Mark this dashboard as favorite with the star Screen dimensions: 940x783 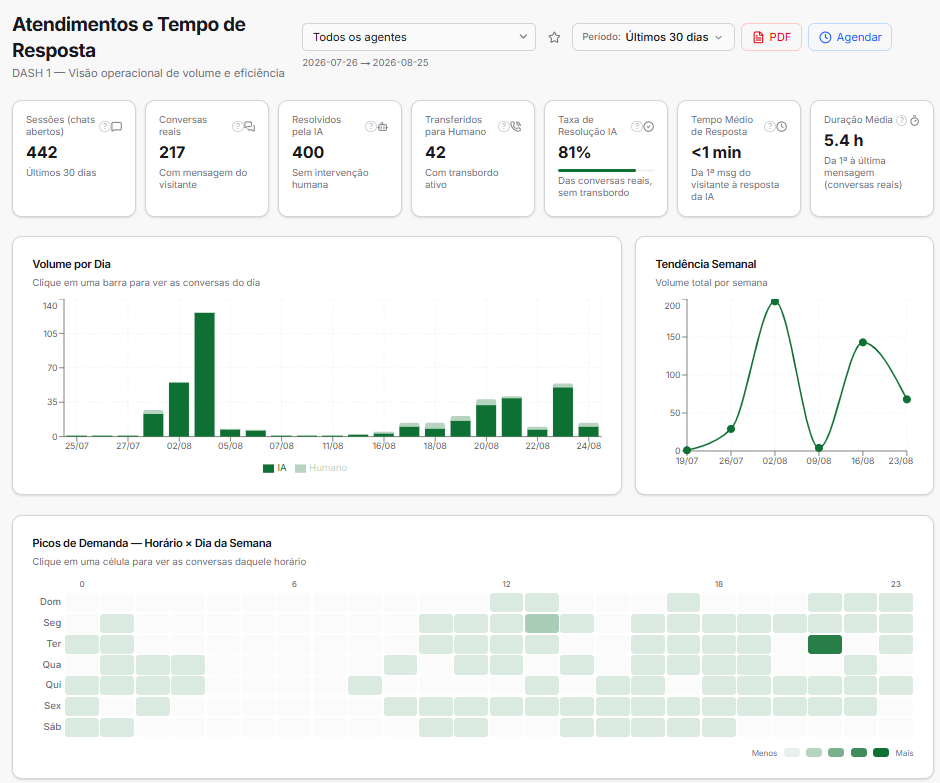click(x=555, y=38)
